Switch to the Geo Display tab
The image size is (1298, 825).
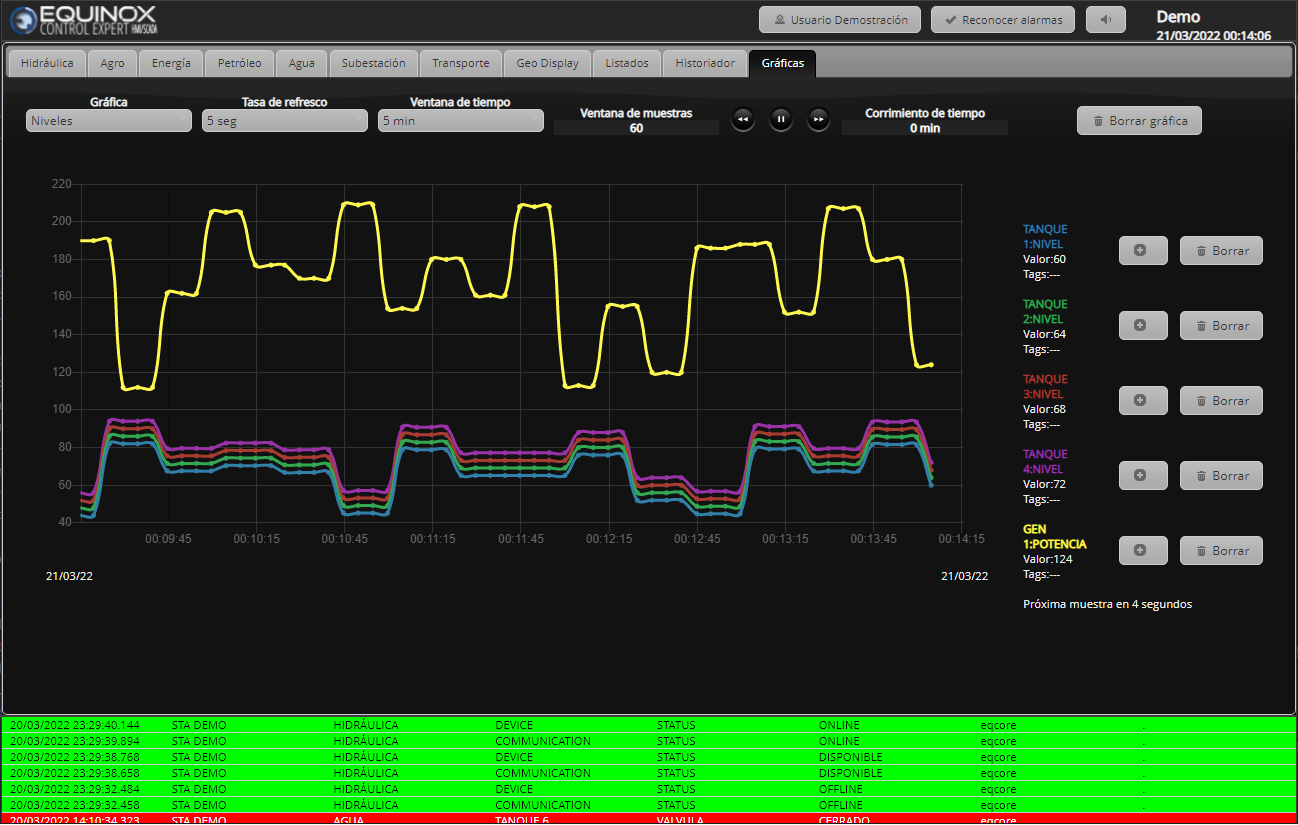coord(548,63)
